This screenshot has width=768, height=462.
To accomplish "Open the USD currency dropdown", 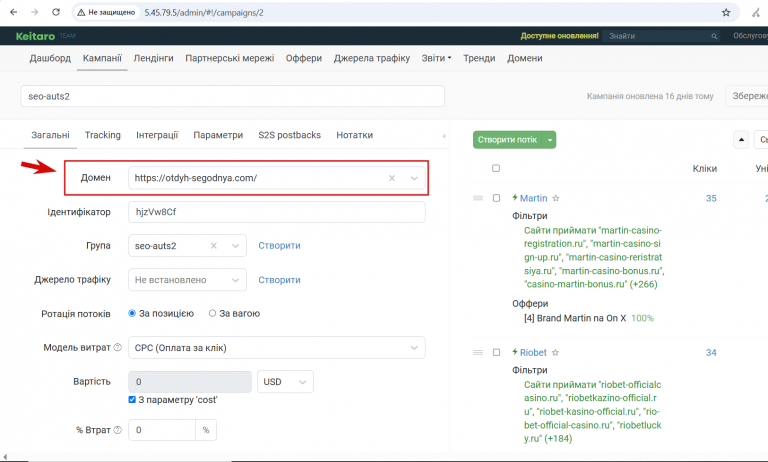I will click(286, 382).
